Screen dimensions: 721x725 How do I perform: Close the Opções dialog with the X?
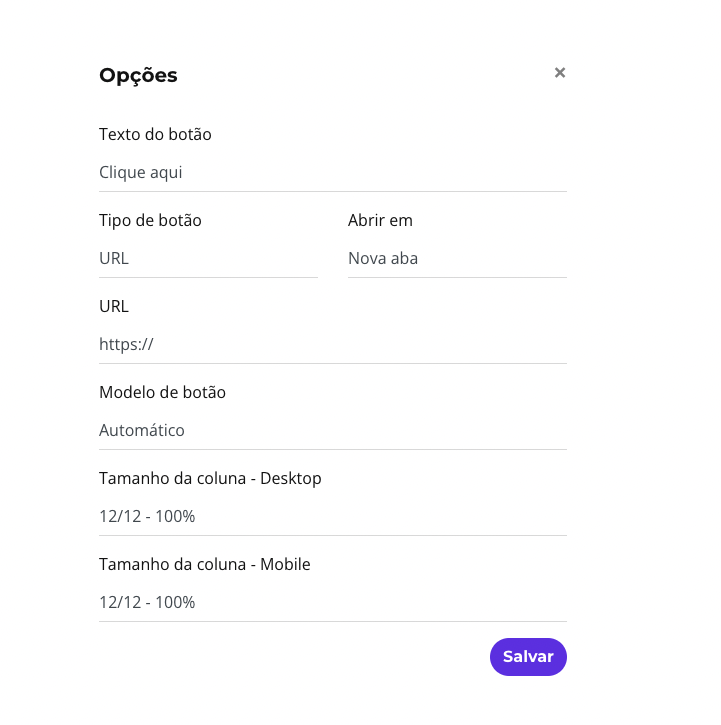pyautogui.click(x=560, y=73)
